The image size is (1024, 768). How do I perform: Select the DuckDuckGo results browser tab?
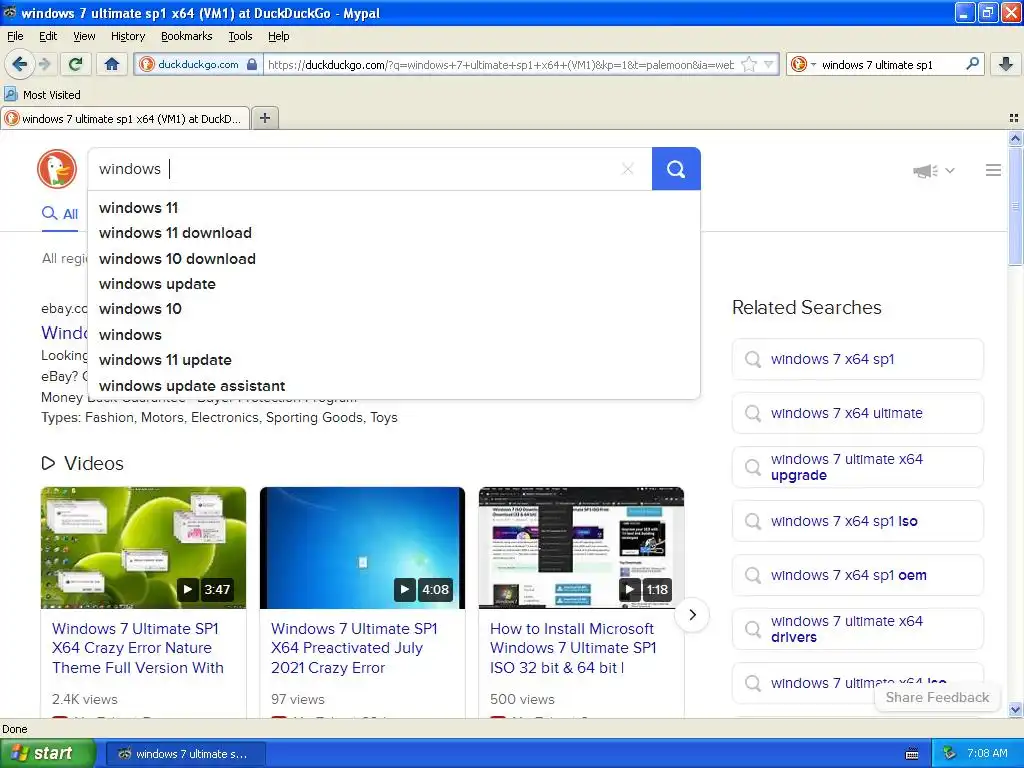click(x=125, y=118)
